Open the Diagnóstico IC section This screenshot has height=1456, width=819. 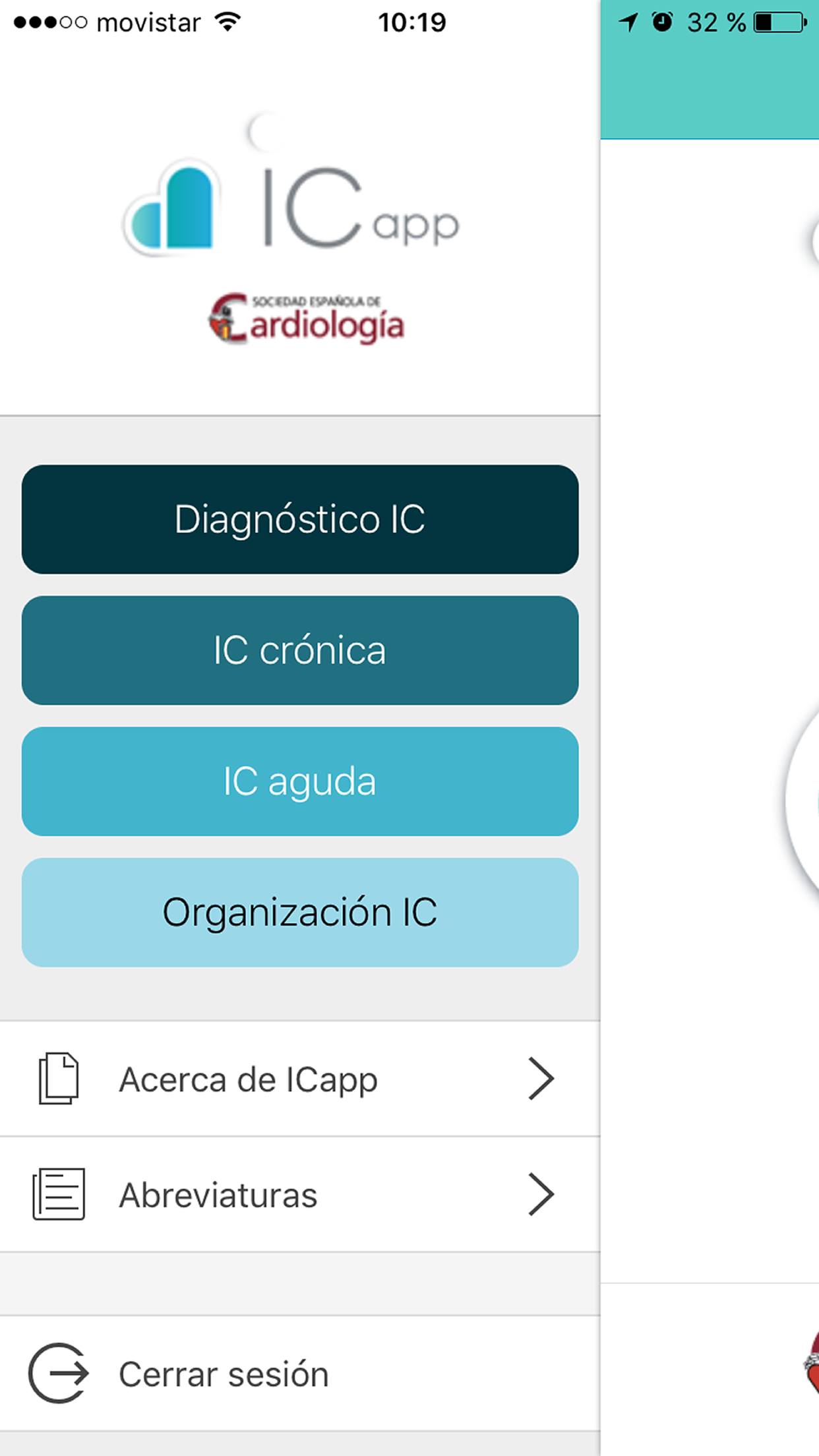pos(300,520)
